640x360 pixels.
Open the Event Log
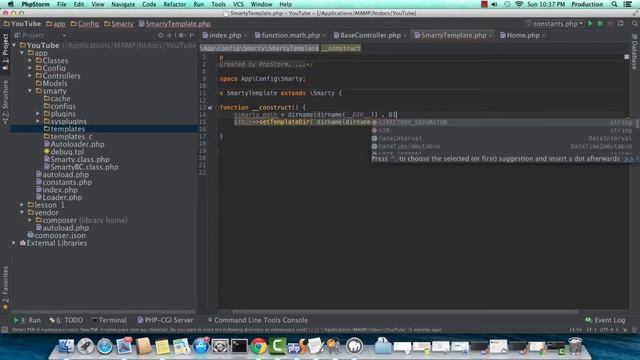(605, 320)
